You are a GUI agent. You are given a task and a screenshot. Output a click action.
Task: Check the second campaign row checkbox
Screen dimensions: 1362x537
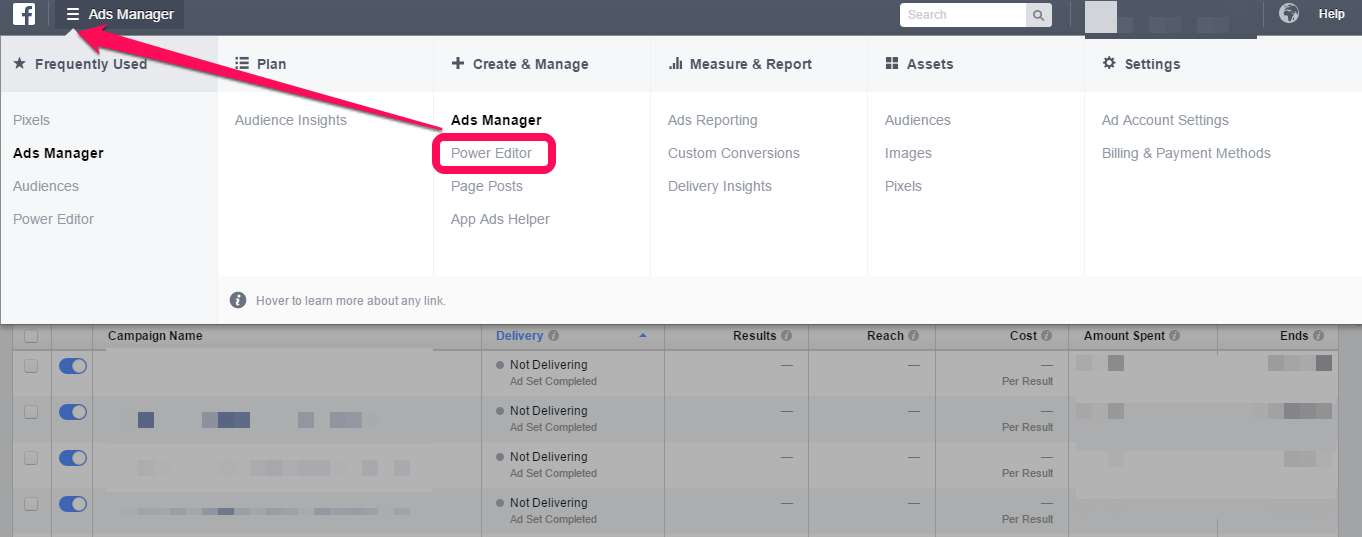[x=31, y=412]
